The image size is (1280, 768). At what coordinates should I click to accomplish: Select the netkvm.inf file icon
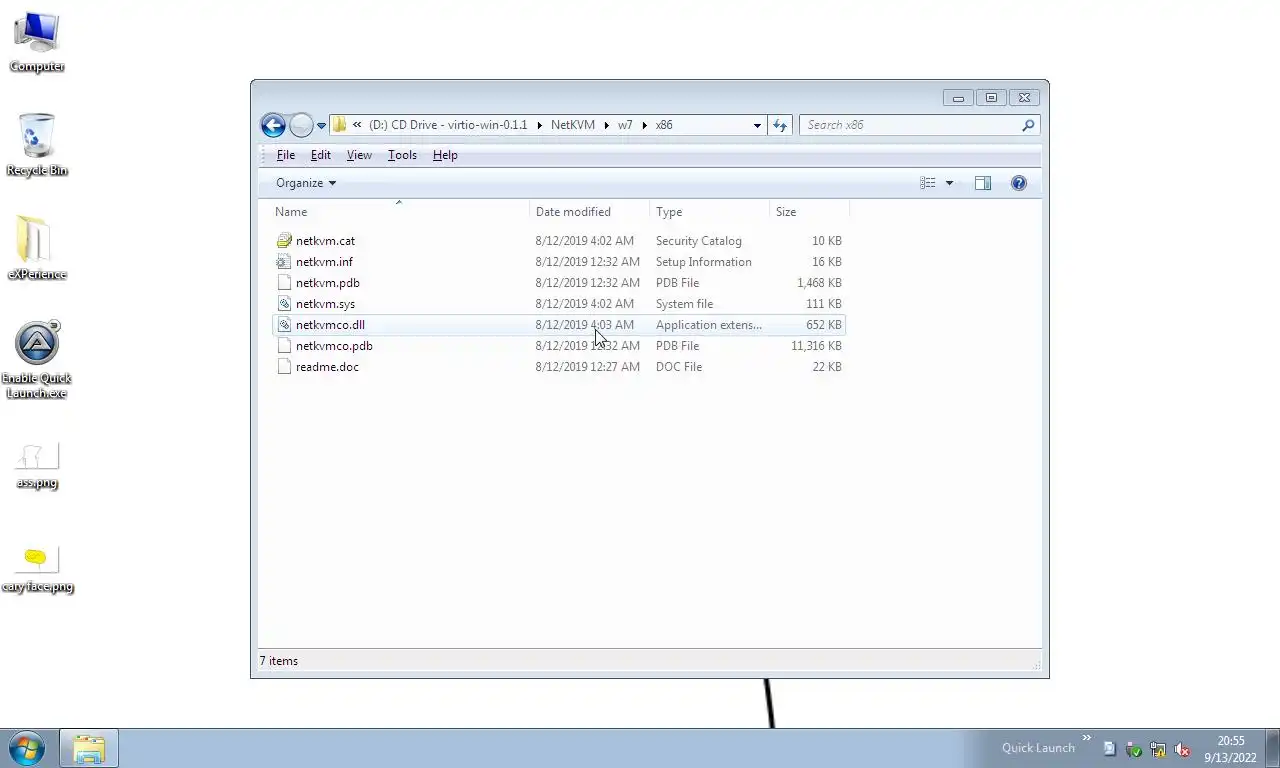(x=284, y=262)
